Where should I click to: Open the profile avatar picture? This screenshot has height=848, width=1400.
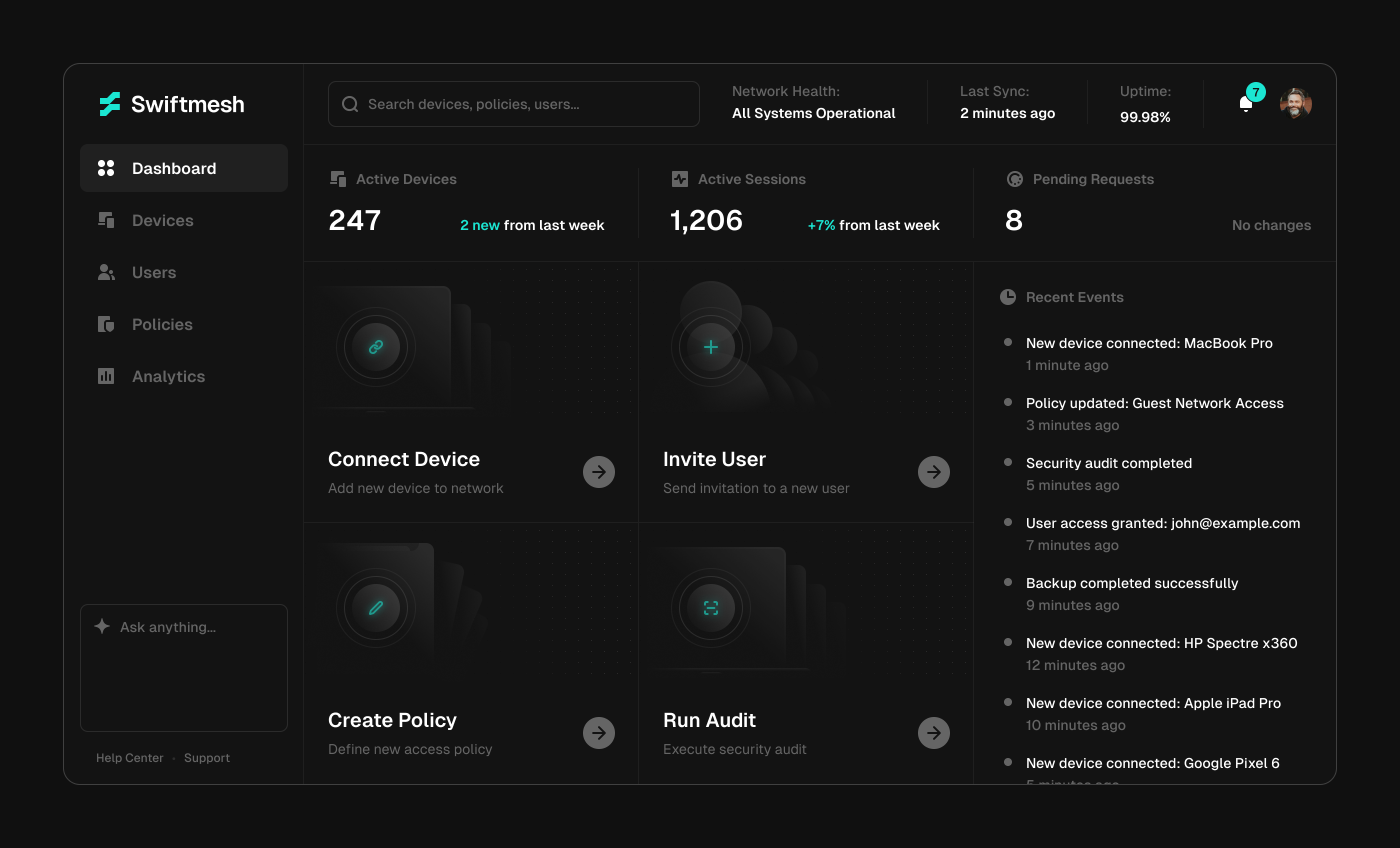point(1297,103)
